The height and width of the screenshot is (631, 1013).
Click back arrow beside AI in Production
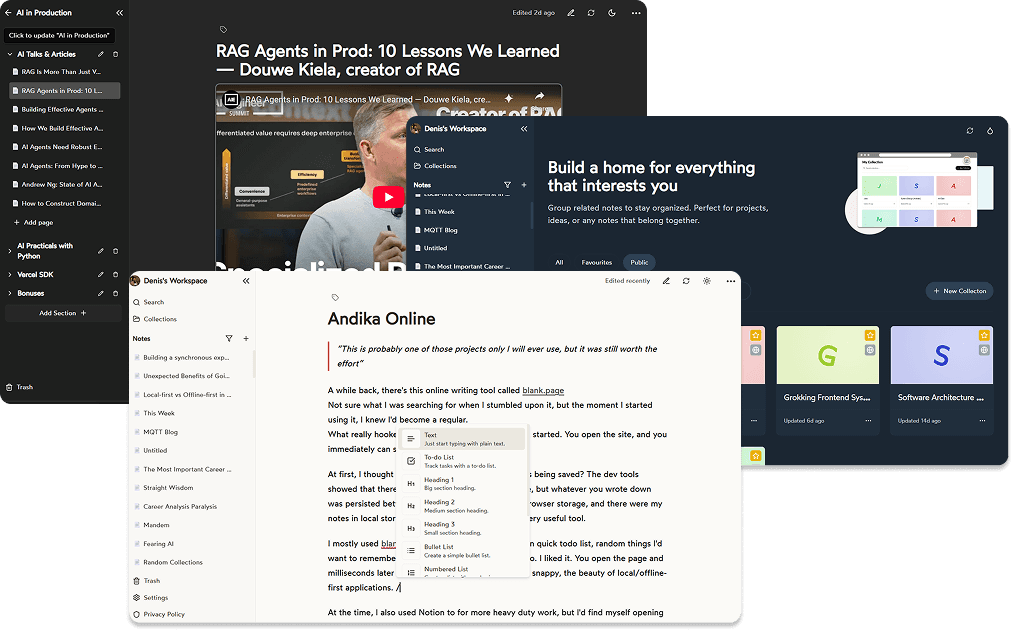8,13
